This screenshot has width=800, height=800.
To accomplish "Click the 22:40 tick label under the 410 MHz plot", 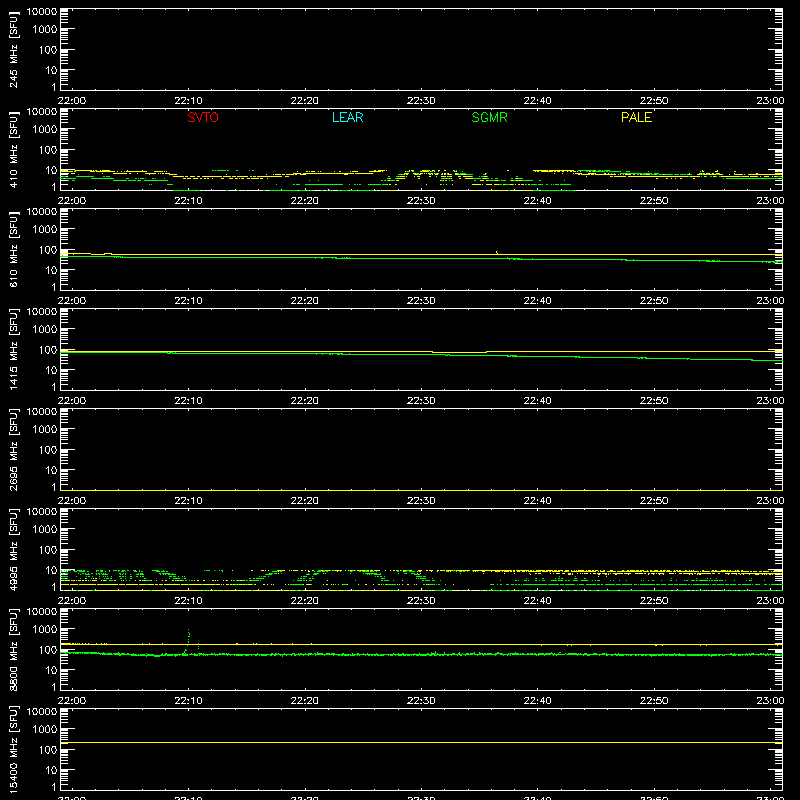I will [537, 201].
